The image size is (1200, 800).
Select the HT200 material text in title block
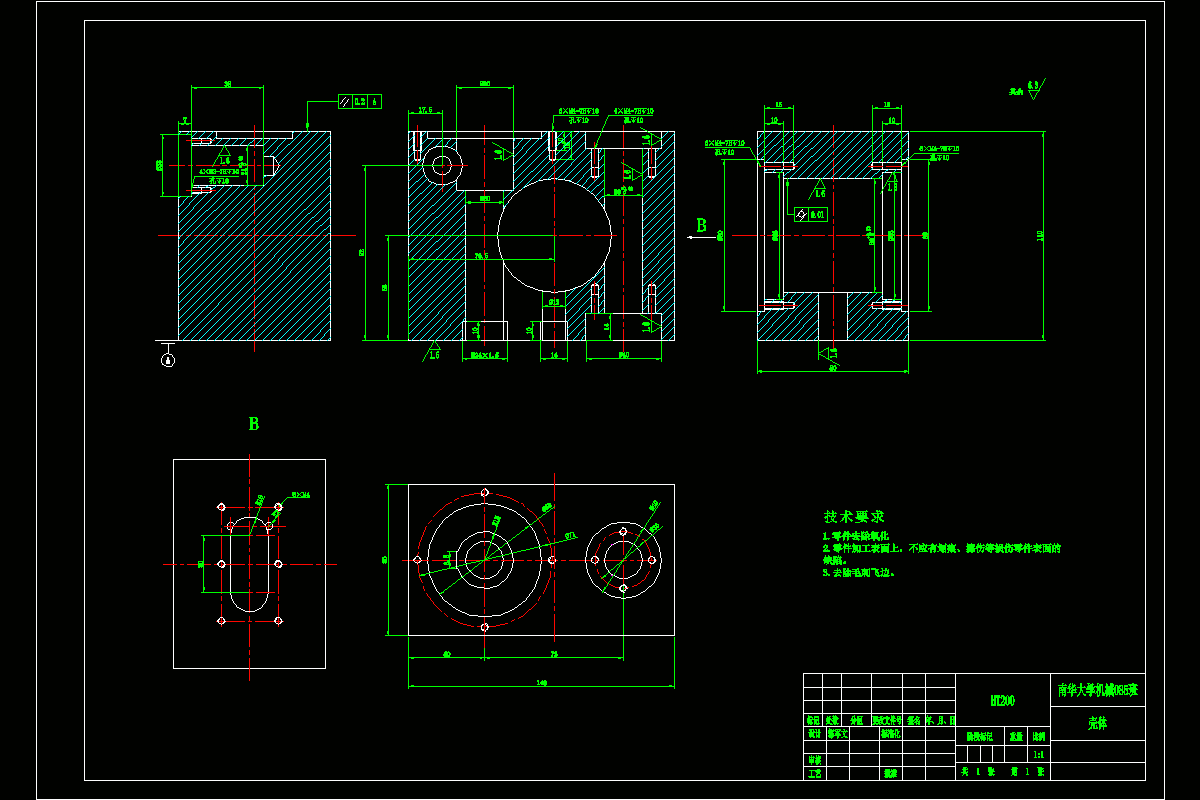[1002, 702]
